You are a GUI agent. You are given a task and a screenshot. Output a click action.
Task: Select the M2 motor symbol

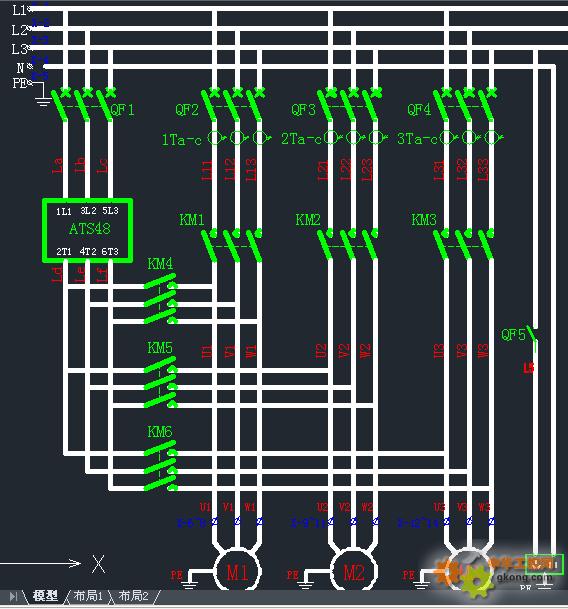[x=354, y=571]
